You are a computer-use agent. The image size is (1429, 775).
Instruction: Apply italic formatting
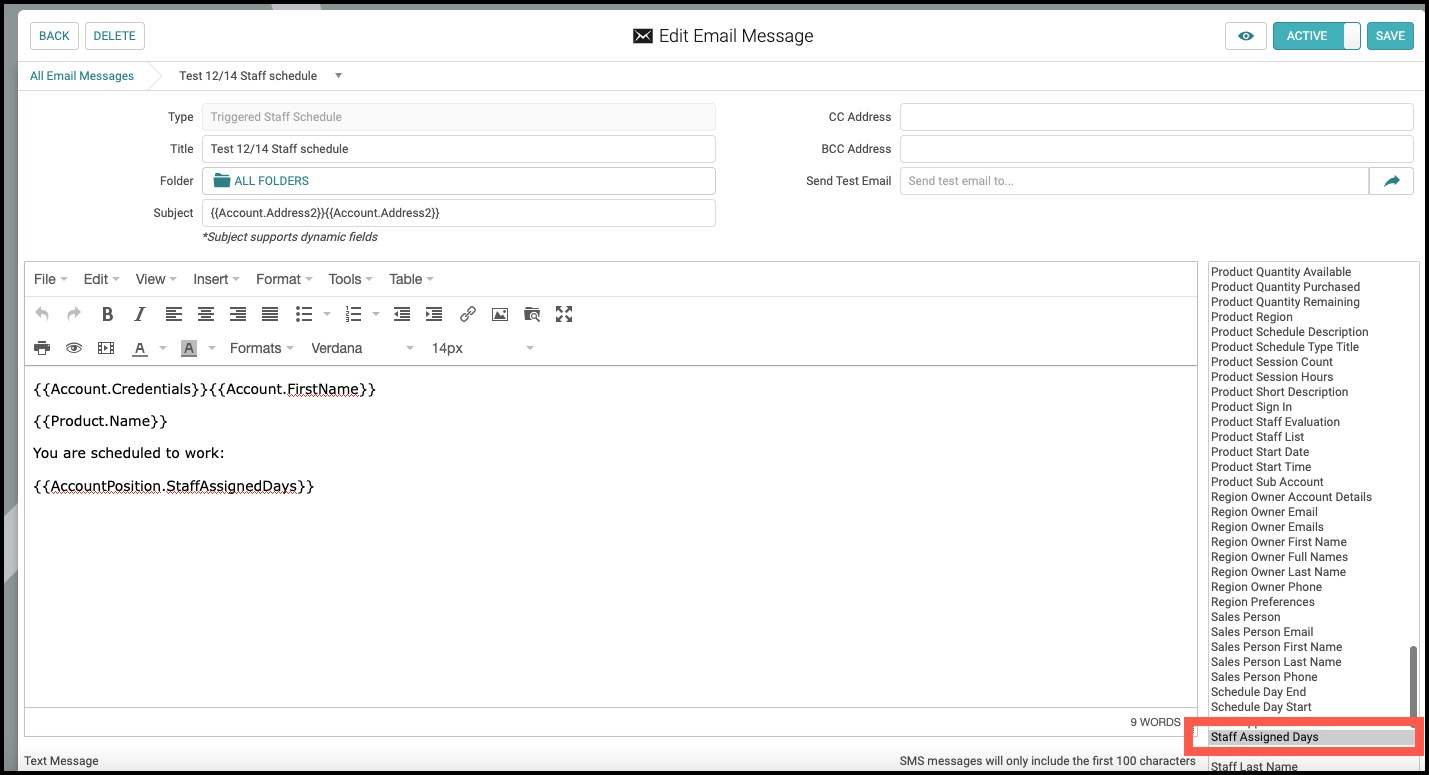coord(140,314)
